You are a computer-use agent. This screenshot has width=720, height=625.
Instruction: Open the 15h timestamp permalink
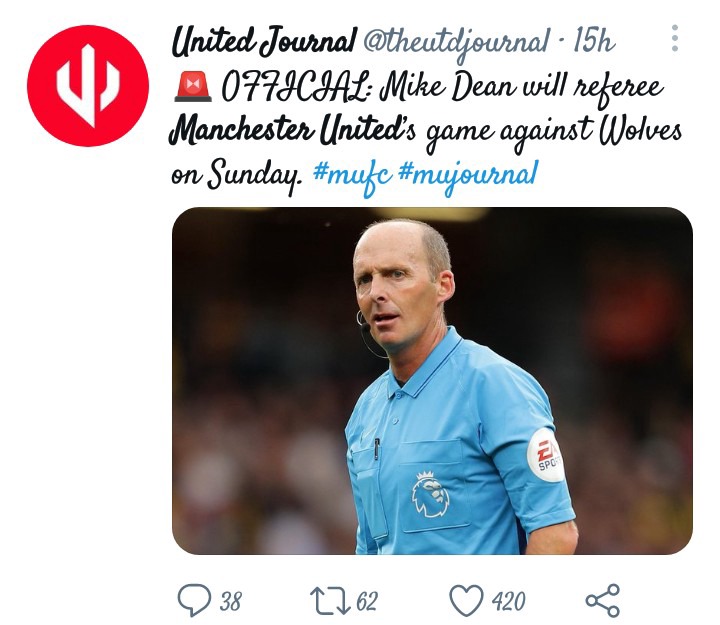(x=594, y=40)
